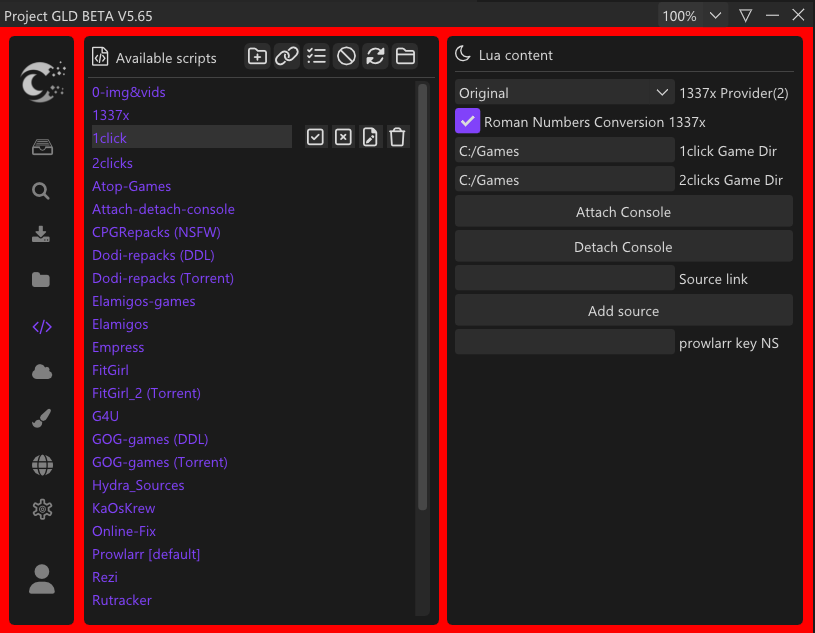The width and height of the screenshot is (815, 633).
Task: Click the Add source button
Action: pos(623,310)
